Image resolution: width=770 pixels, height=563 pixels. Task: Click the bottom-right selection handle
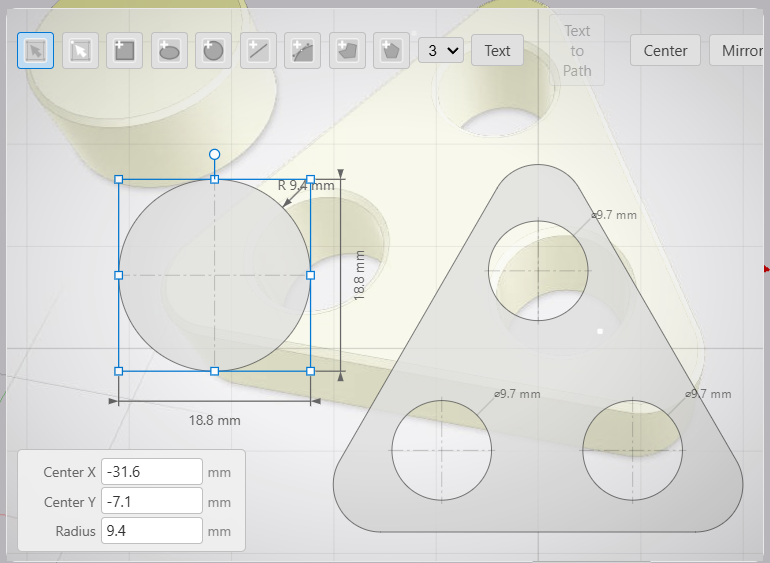310,371
